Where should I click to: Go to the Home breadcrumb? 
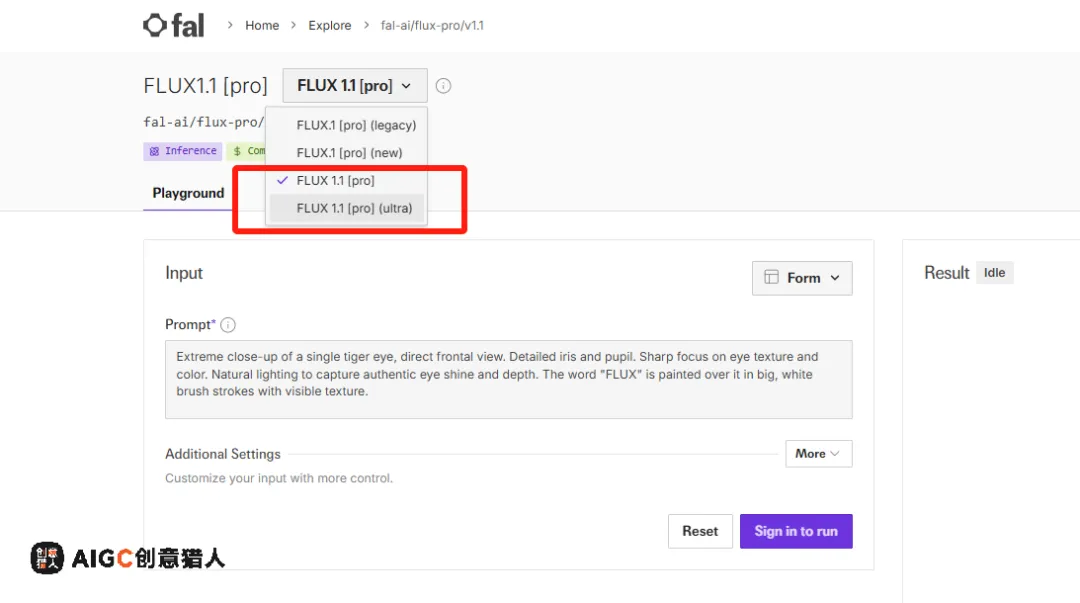262,25
